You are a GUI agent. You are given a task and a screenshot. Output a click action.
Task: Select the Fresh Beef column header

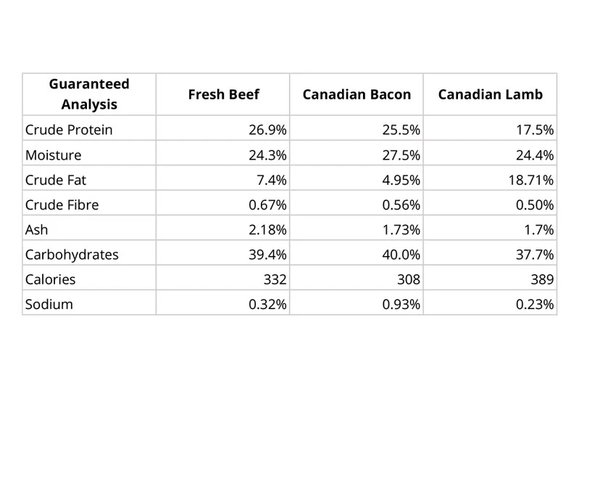click(223, 94)
